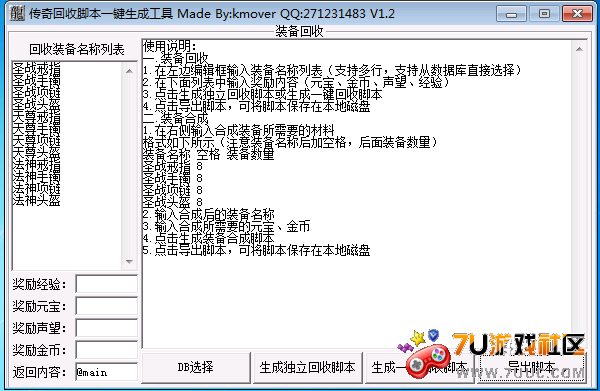Screen dimensions: 600x391
Task: Select 天尊戒指 in the equipment list
Action: coord(36,117)
